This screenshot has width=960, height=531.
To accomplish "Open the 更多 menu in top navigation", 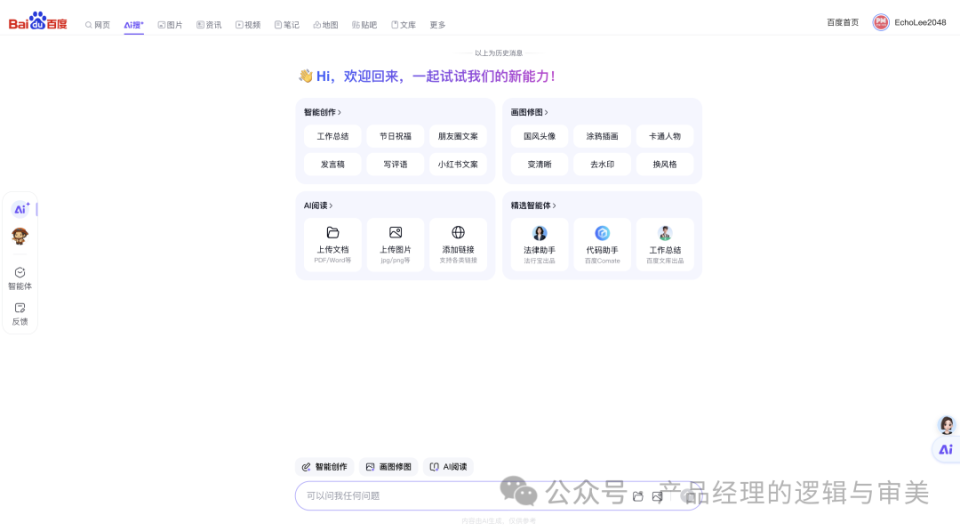I will tap(437, 25).
